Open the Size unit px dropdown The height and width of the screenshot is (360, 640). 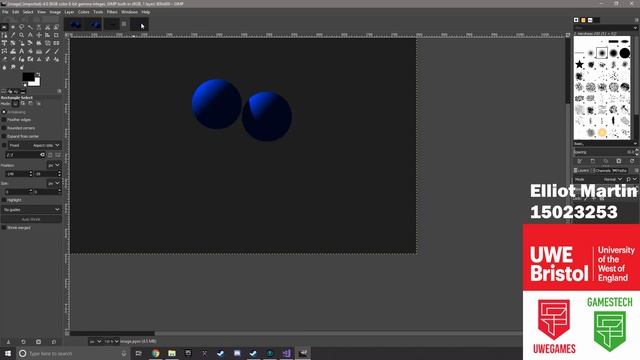tap(54, 183)
